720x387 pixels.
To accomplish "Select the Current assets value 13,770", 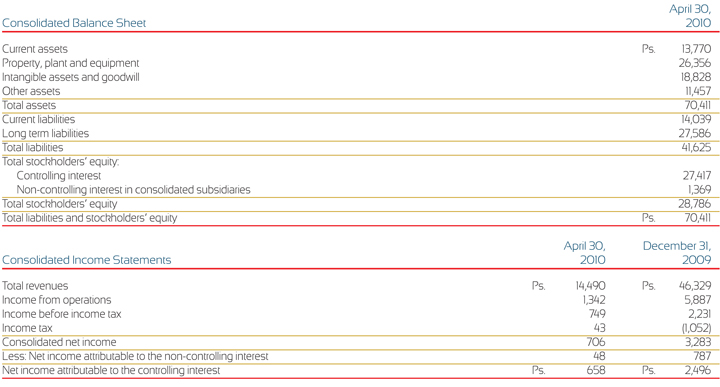I will coord(696,49).
